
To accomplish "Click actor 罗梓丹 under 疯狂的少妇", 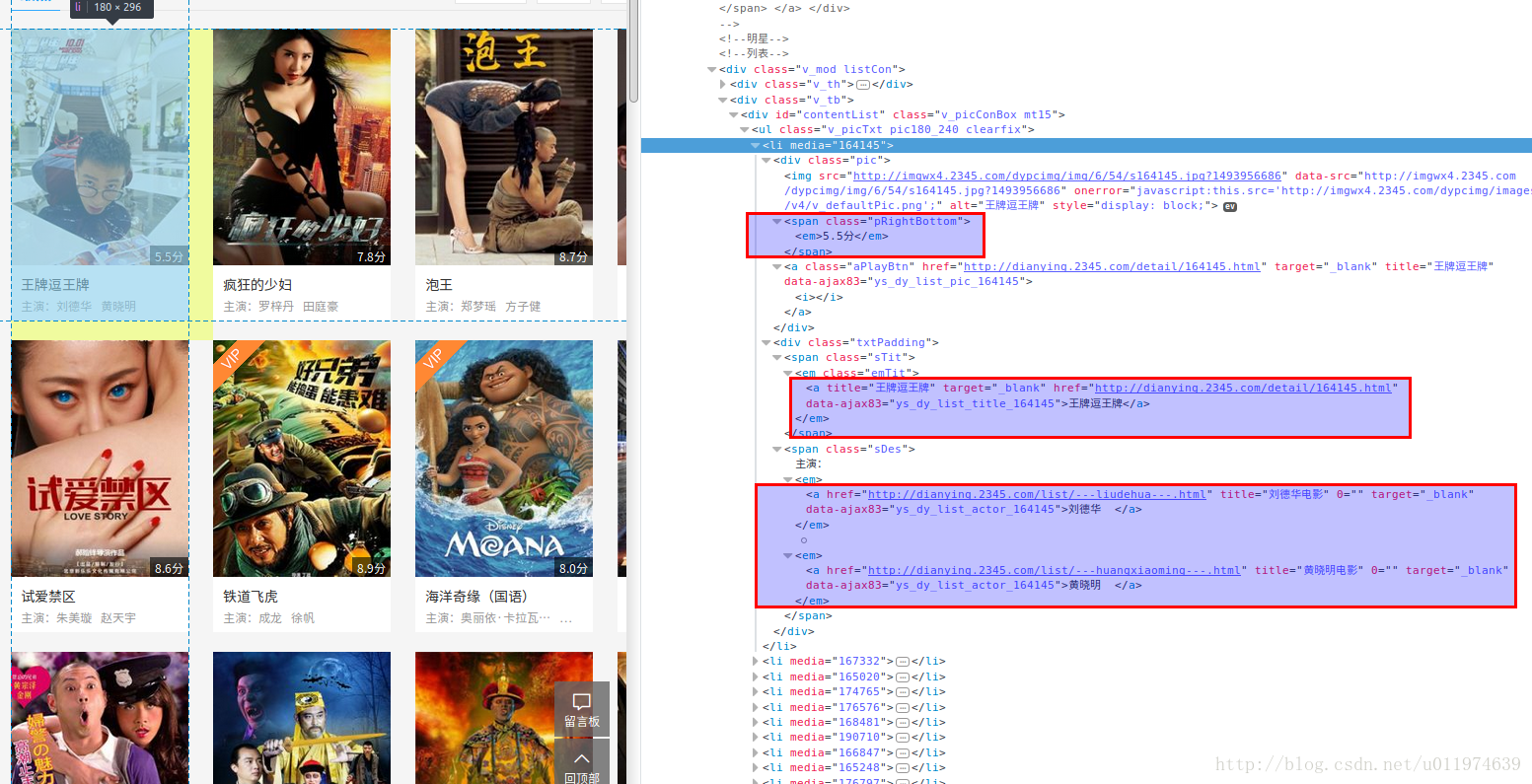I will click(276, 307).
